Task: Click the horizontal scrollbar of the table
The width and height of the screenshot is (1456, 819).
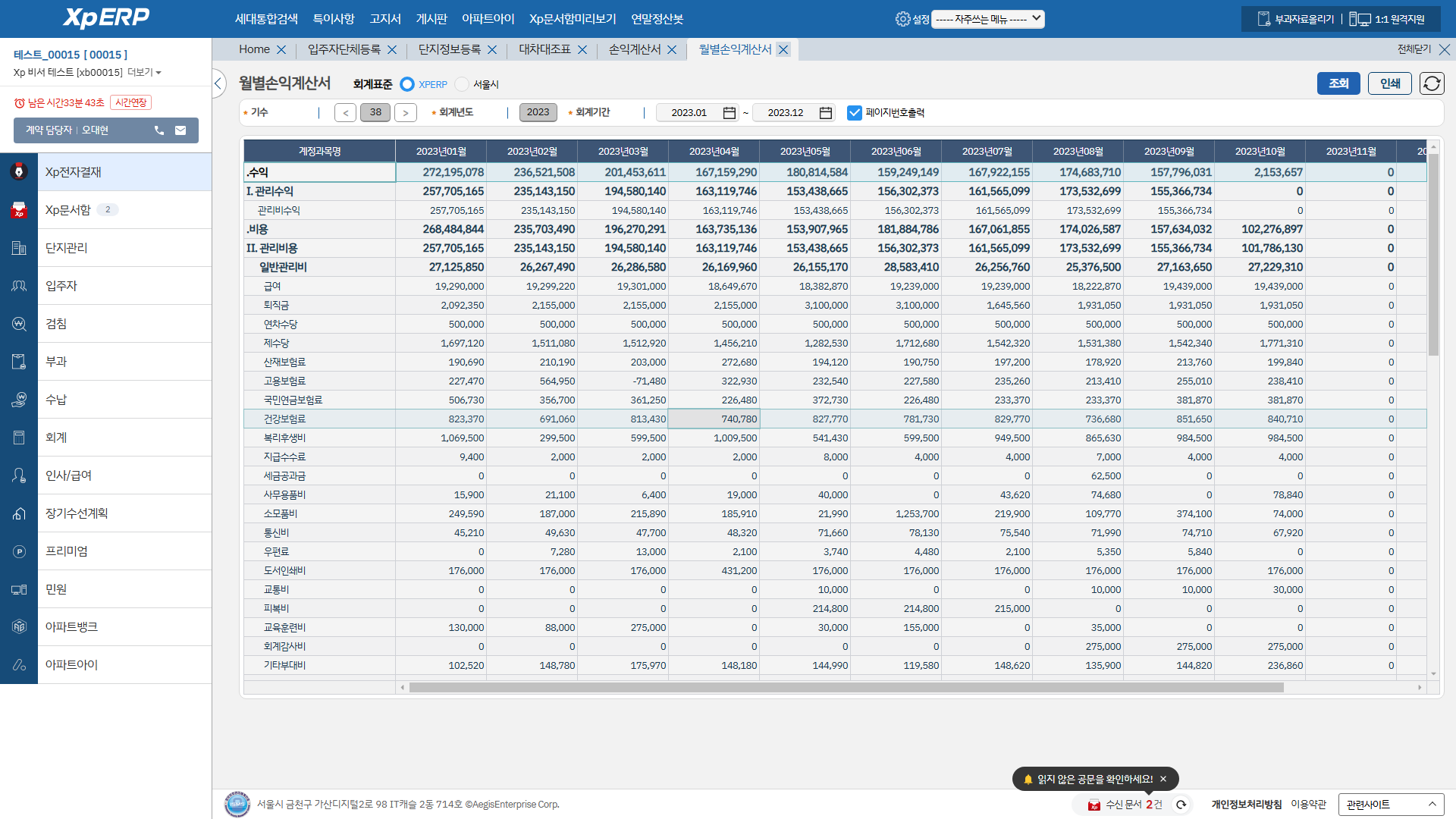Action: (x=846, y=688)
